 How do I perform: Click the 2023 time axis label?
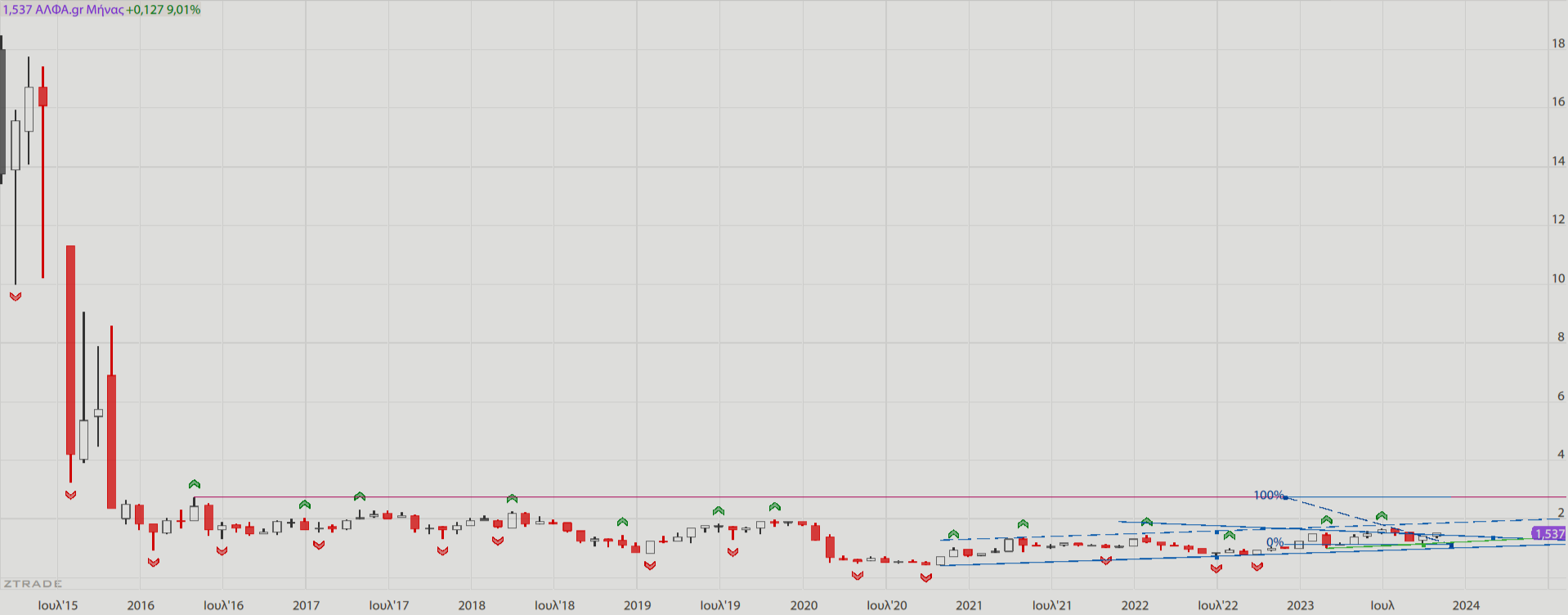(x=1300, y=605)
